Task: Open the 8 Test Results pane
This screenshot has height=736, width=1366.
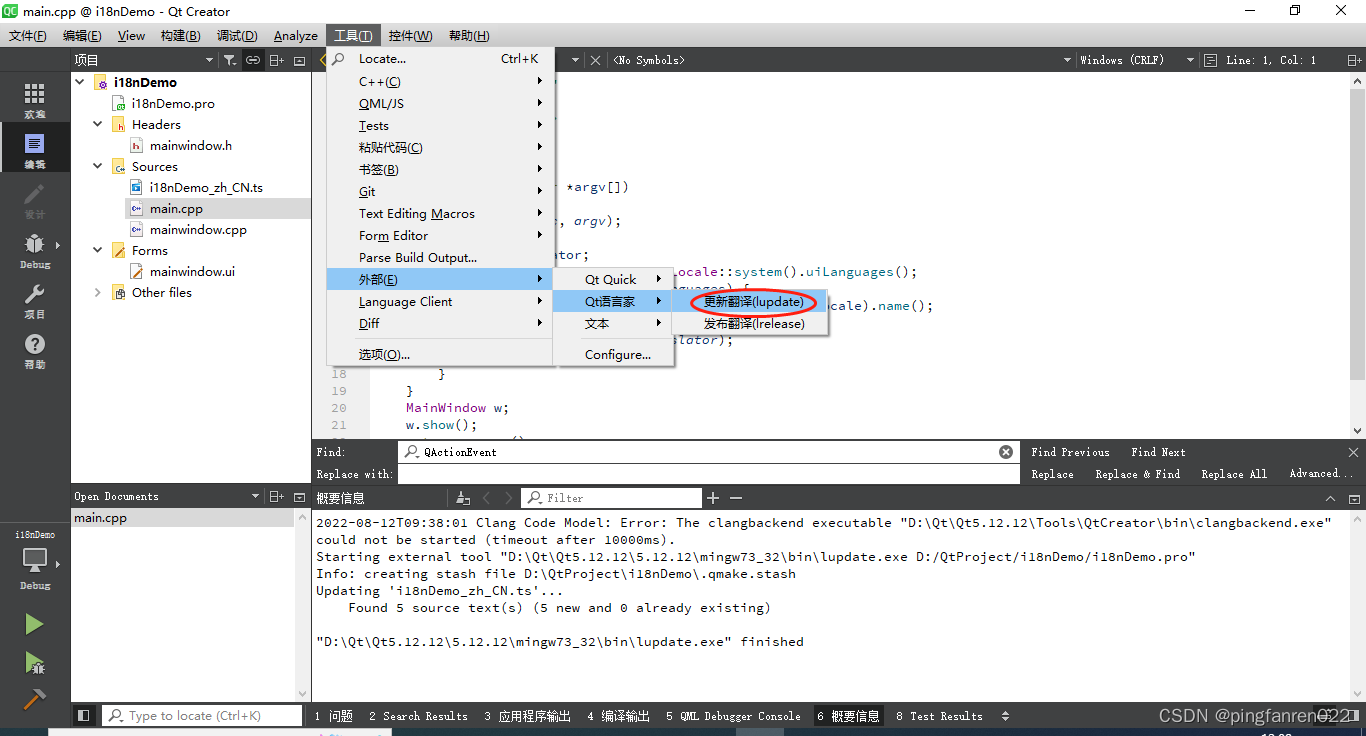Action: point(939,716)
